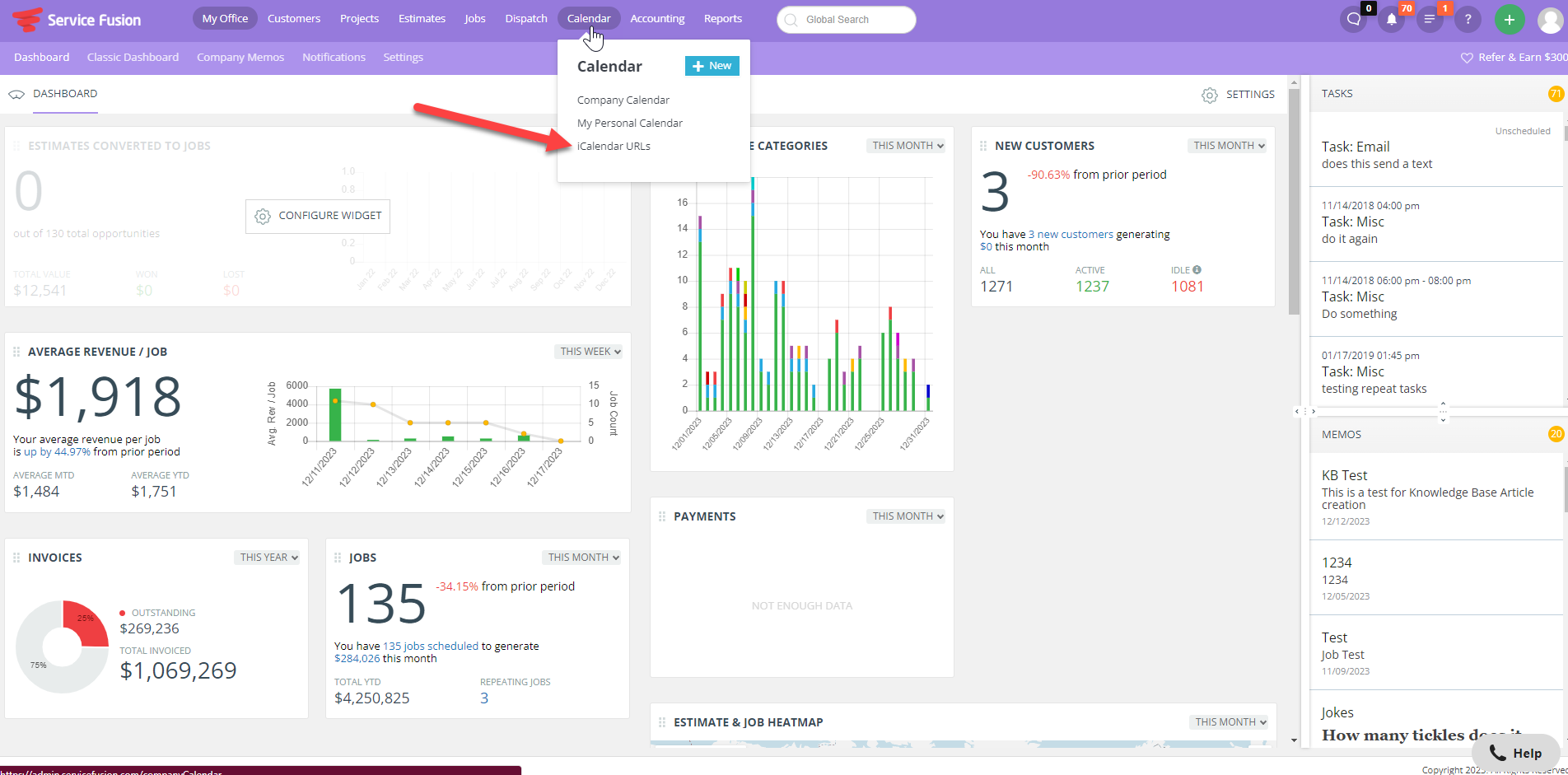Click the Memos count badge 20

click(x=1556, y=434)
